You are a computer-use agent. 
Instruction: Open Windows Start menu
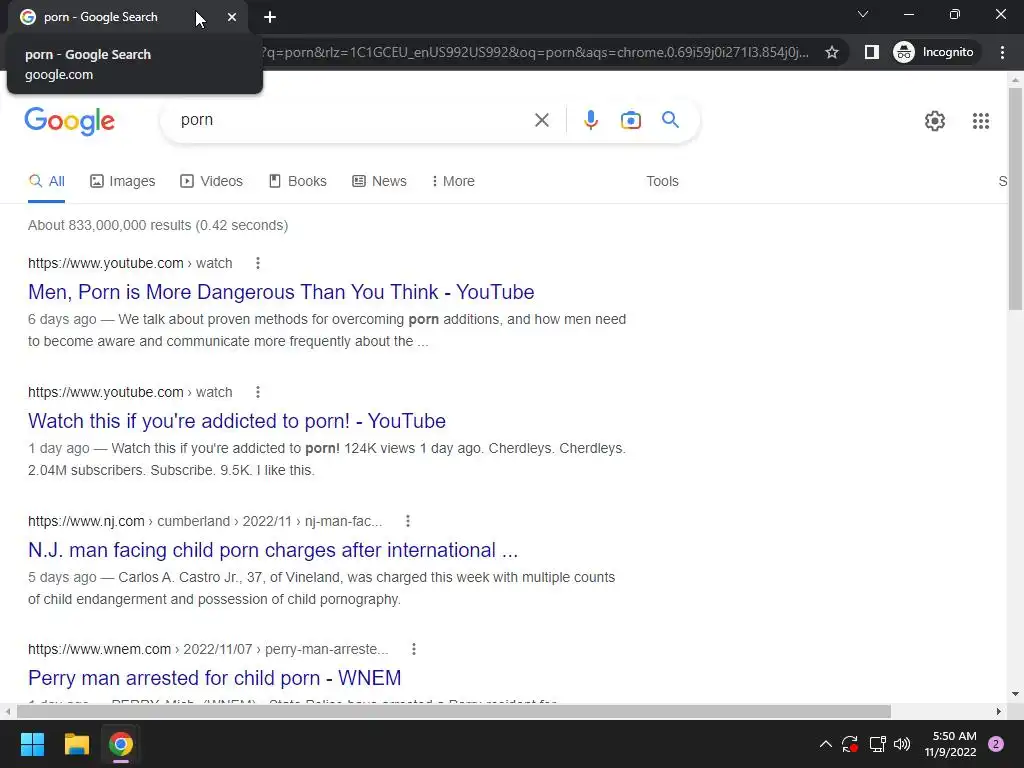pyautogui.click(x=32, y=744)
